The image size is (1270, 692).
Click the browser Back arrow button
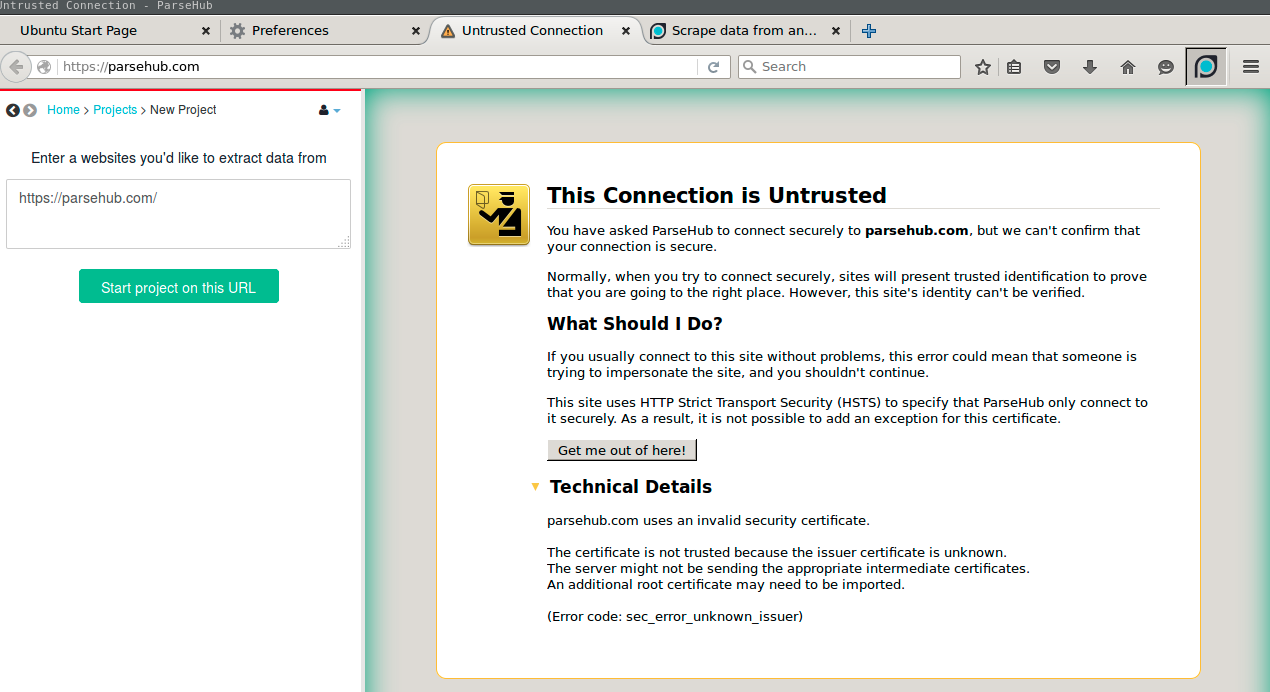[16, 67]
